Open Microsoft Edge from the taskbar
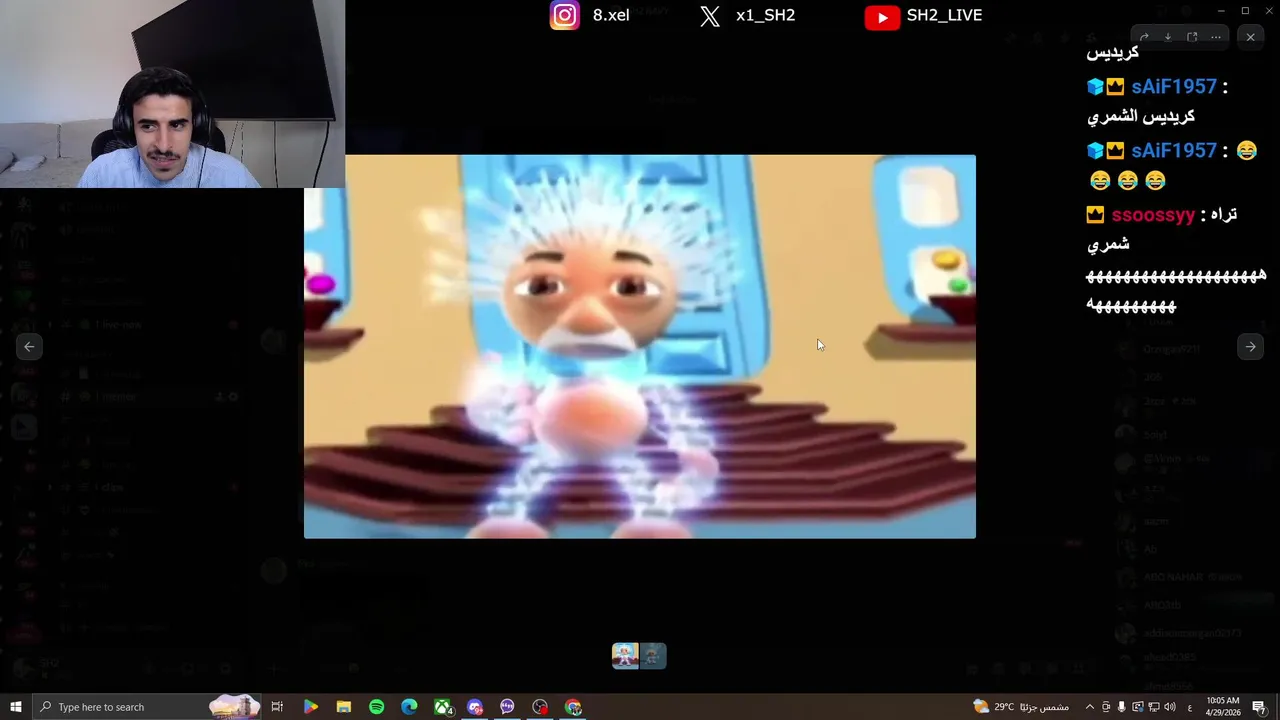Viewport: 1280px width, 720px height. coord(409,707)
